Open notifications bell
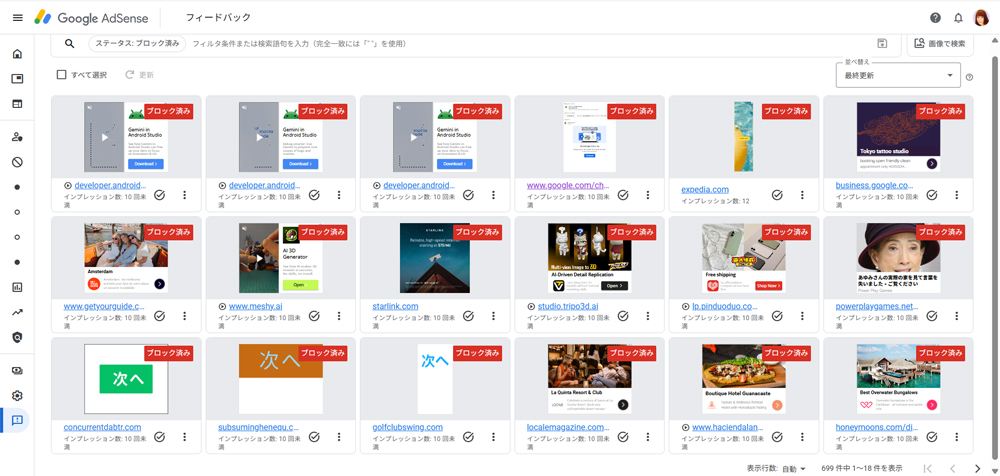 tap(958, 18)
